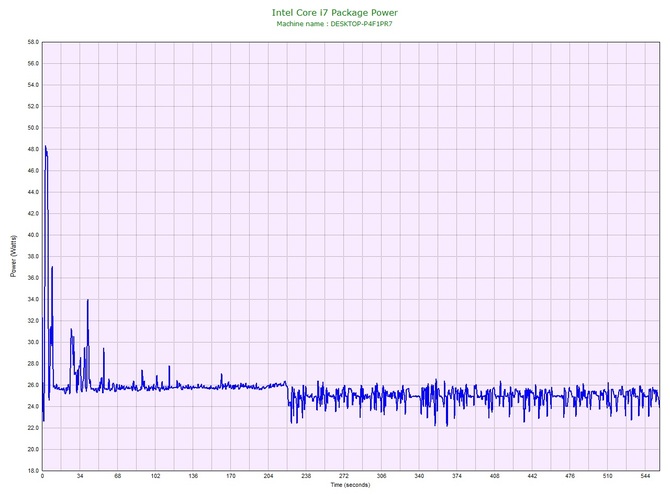The image size is (670, 502).
Task: Click the 374 time-axis tick label
Action: pos(457,476)
